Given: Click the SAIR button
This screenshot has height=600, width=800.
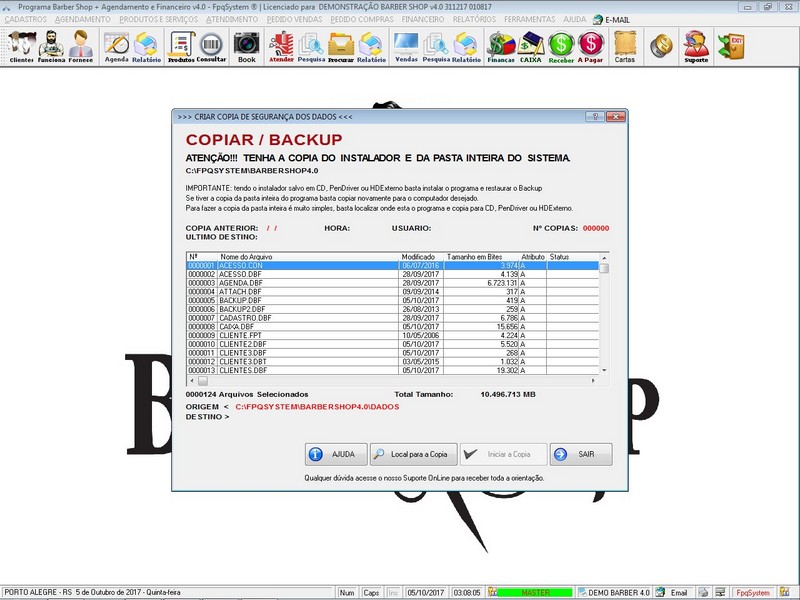Looking at the screenshot, I should pyautogui.click(x=581, y=454).
